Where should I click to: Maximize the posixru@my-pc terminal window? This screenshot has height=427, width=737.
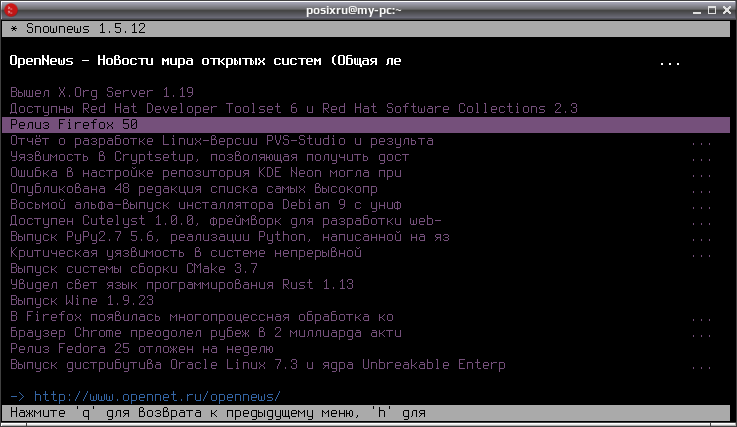coord(712,10)
